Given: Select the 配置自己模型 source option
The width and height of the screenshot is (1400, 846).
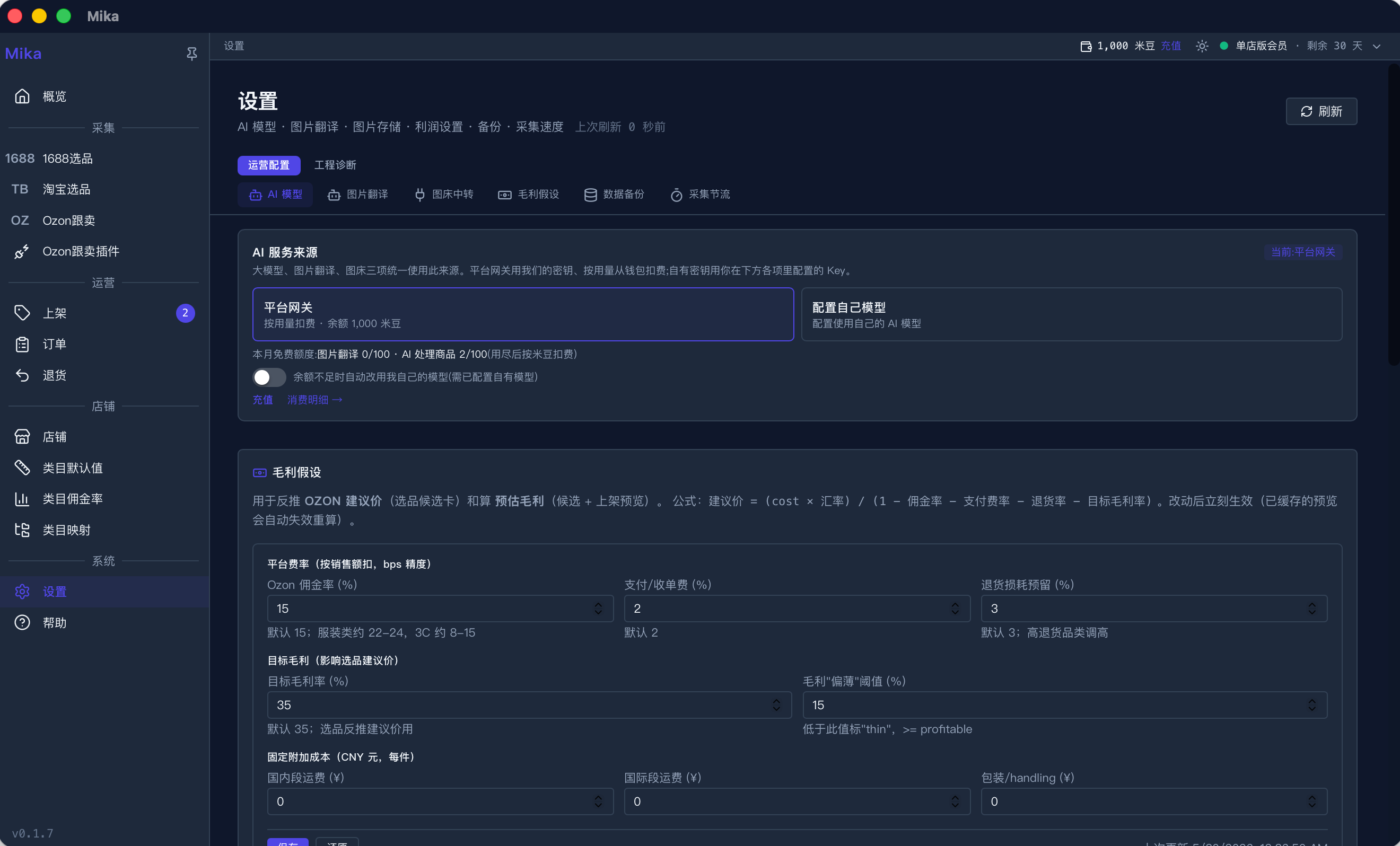Looking at the screenshot, I should [1072, 314].
